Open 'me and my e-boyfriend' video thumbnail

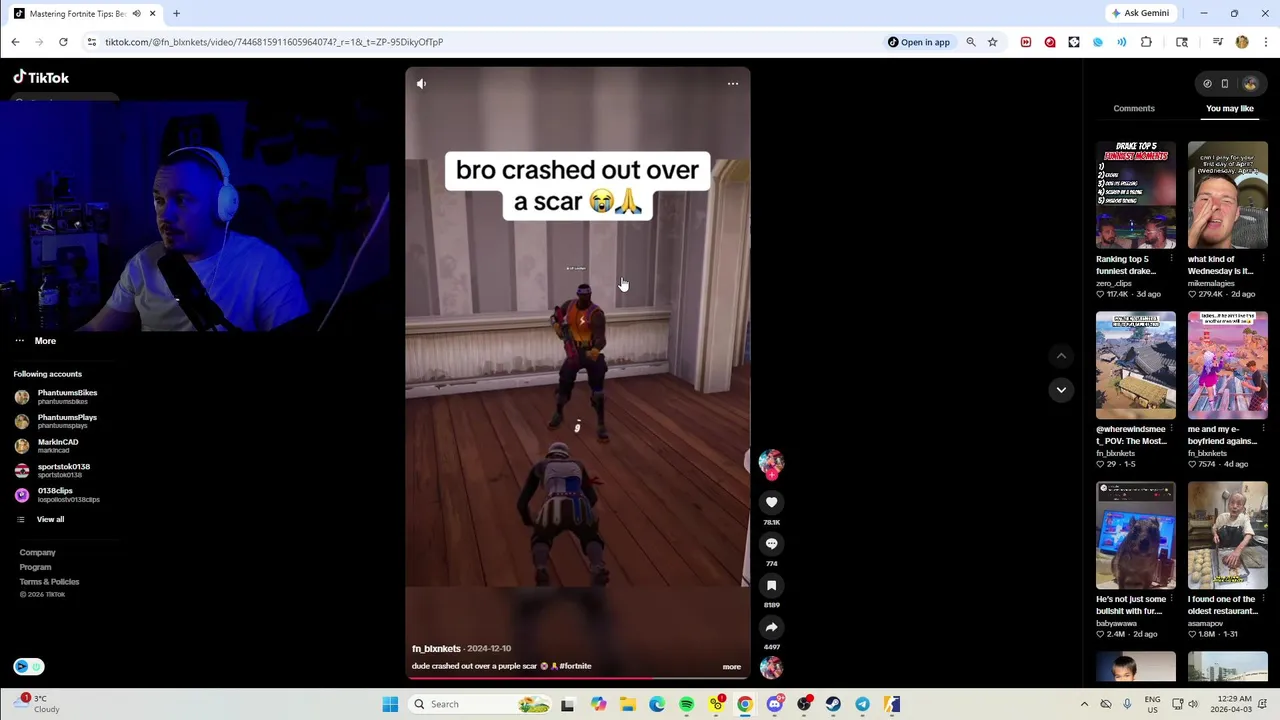[1228, 365]
